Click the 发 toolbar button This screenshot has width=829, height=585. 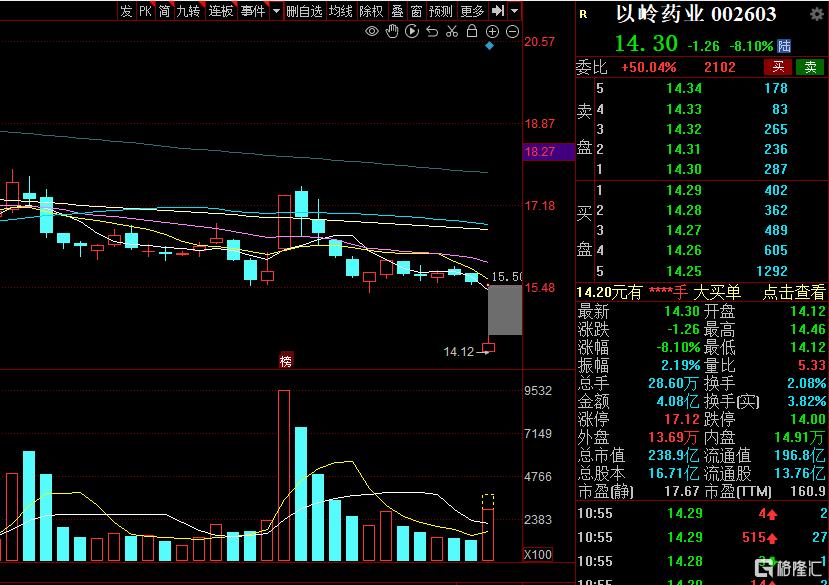[126, 11]
